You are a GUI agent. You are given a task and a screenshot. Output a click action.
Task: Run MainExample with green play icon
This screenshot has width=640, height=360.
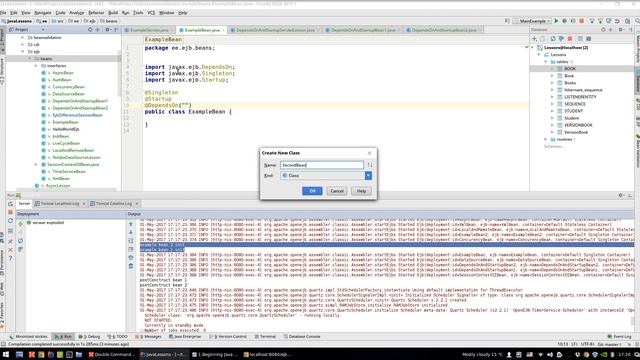[556, 21]
